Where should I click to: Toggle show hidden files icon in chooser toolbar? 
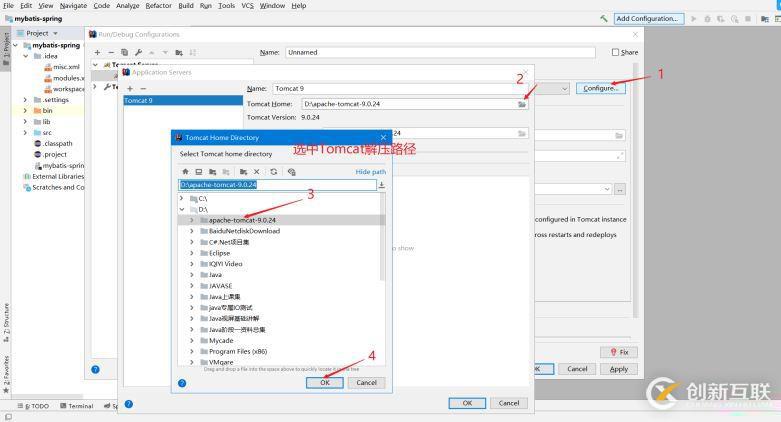point(291,171)
